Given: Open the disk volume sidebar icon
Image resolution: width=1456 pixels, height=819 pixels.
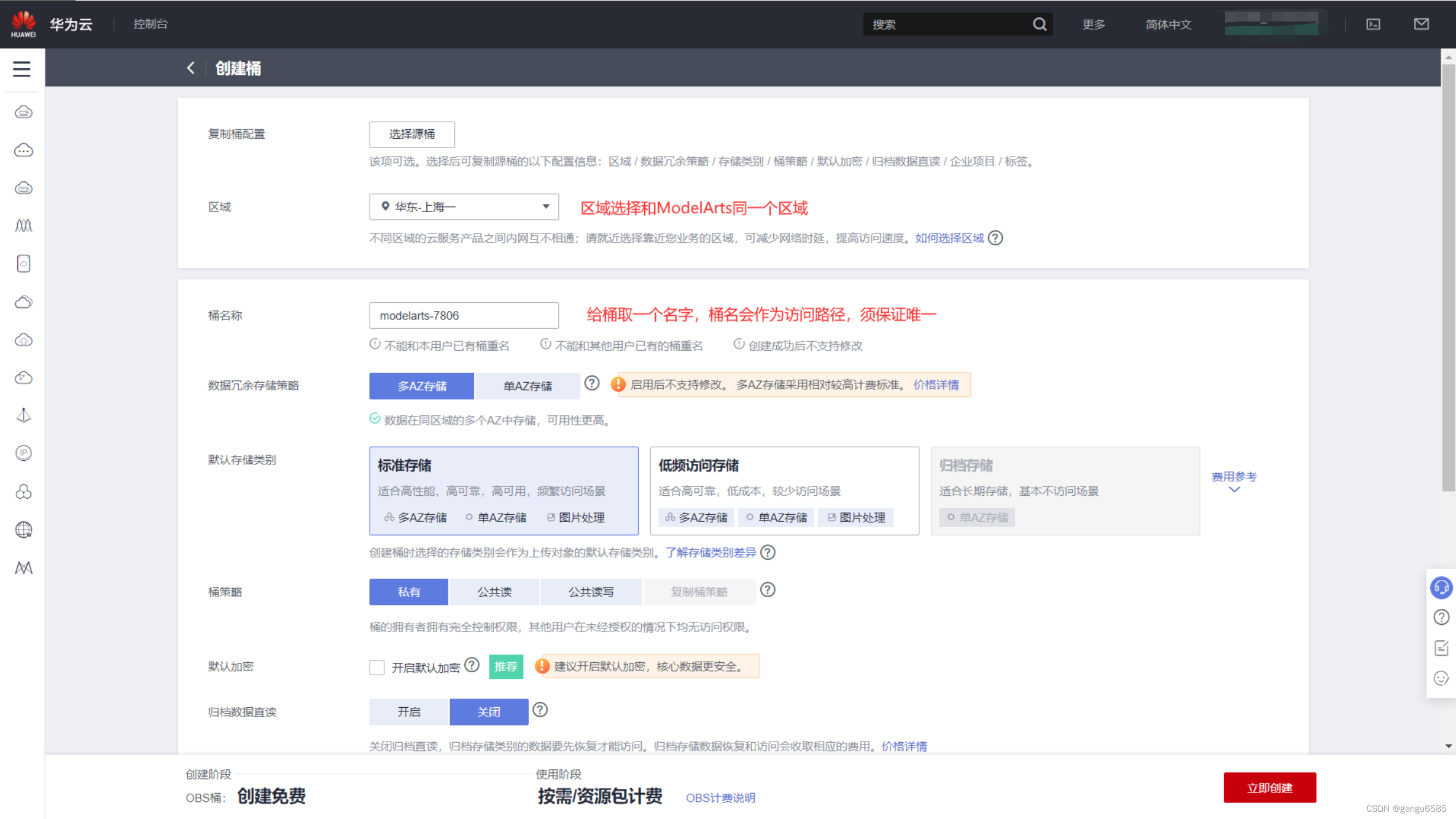Looking at the screenshot, I should tap(23, 264).
